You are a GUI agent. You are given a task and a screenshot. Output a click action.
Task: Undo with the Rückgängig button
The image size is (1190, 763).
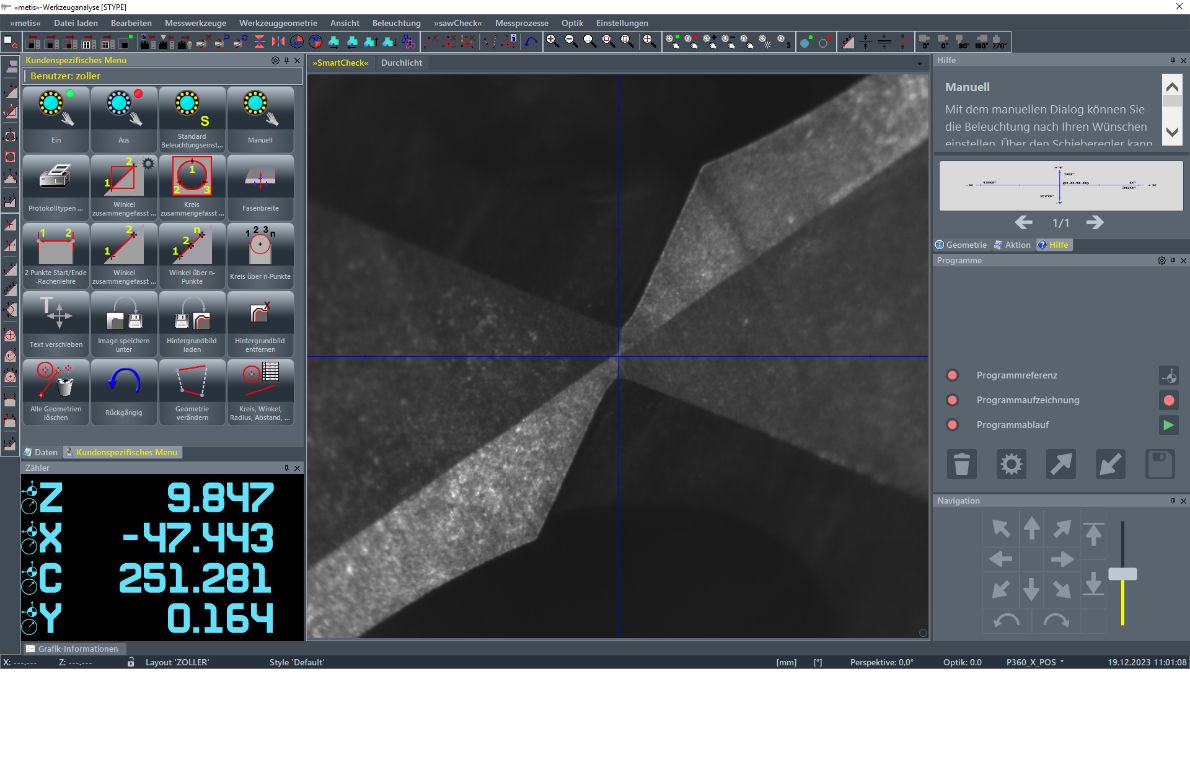[x=124, y=392]
